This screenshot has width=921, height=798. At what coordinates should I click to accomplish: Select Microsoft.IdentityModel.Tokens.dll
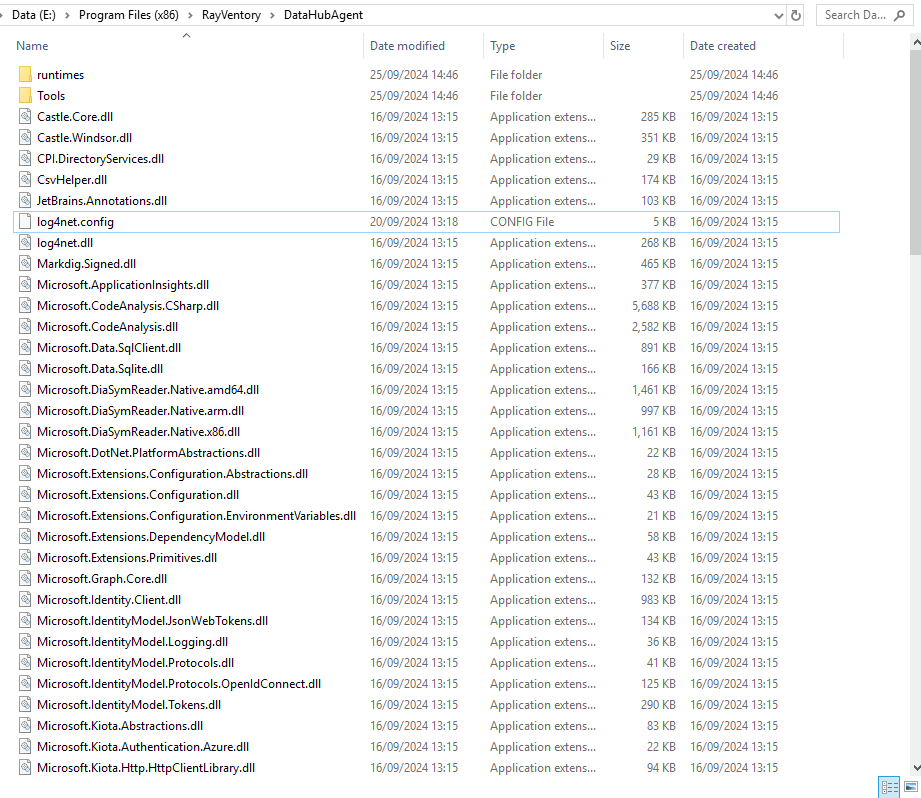click(129, 705)
